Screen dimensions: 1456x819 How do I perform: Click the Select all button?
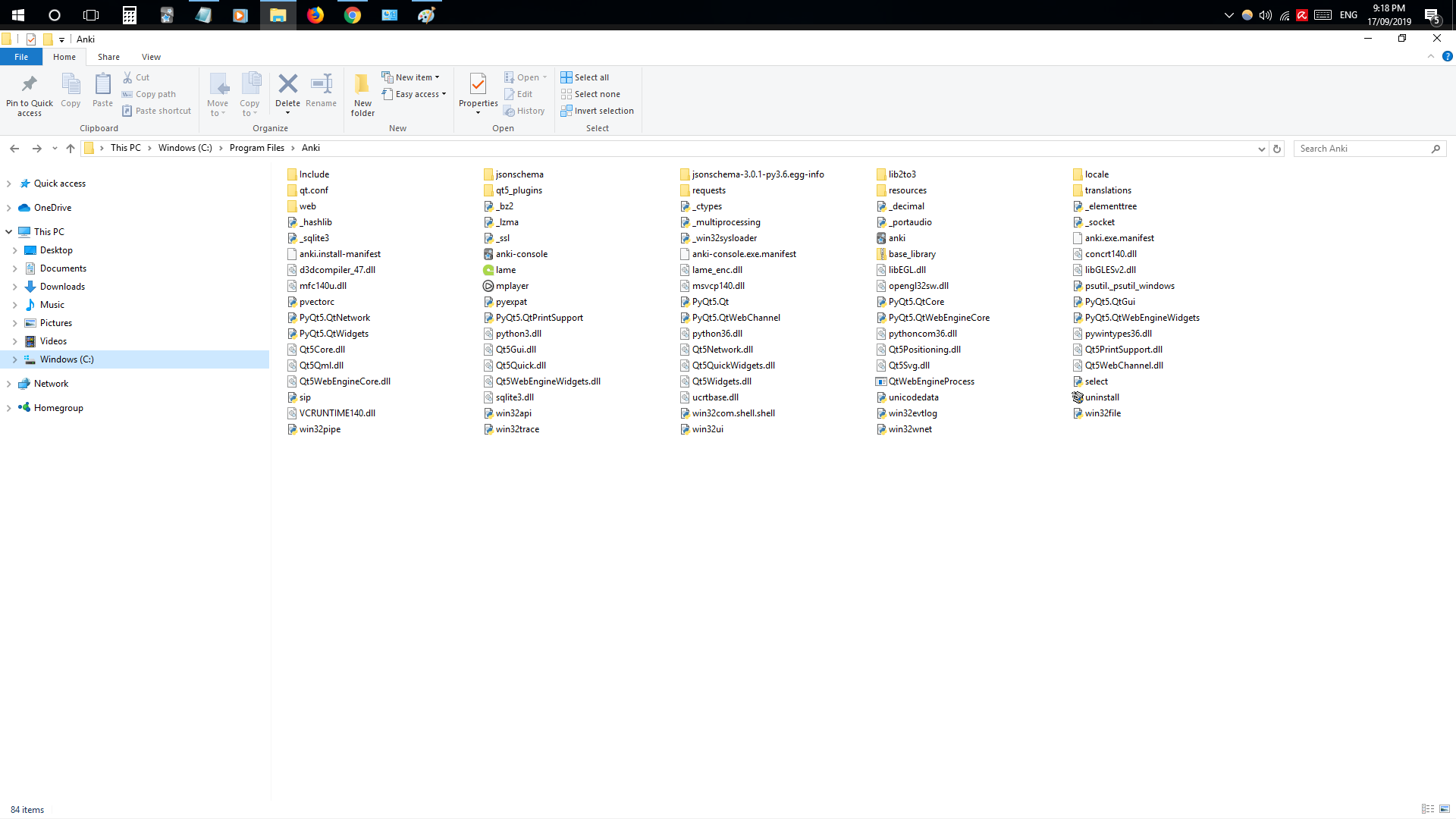click(x=585, y=77)
